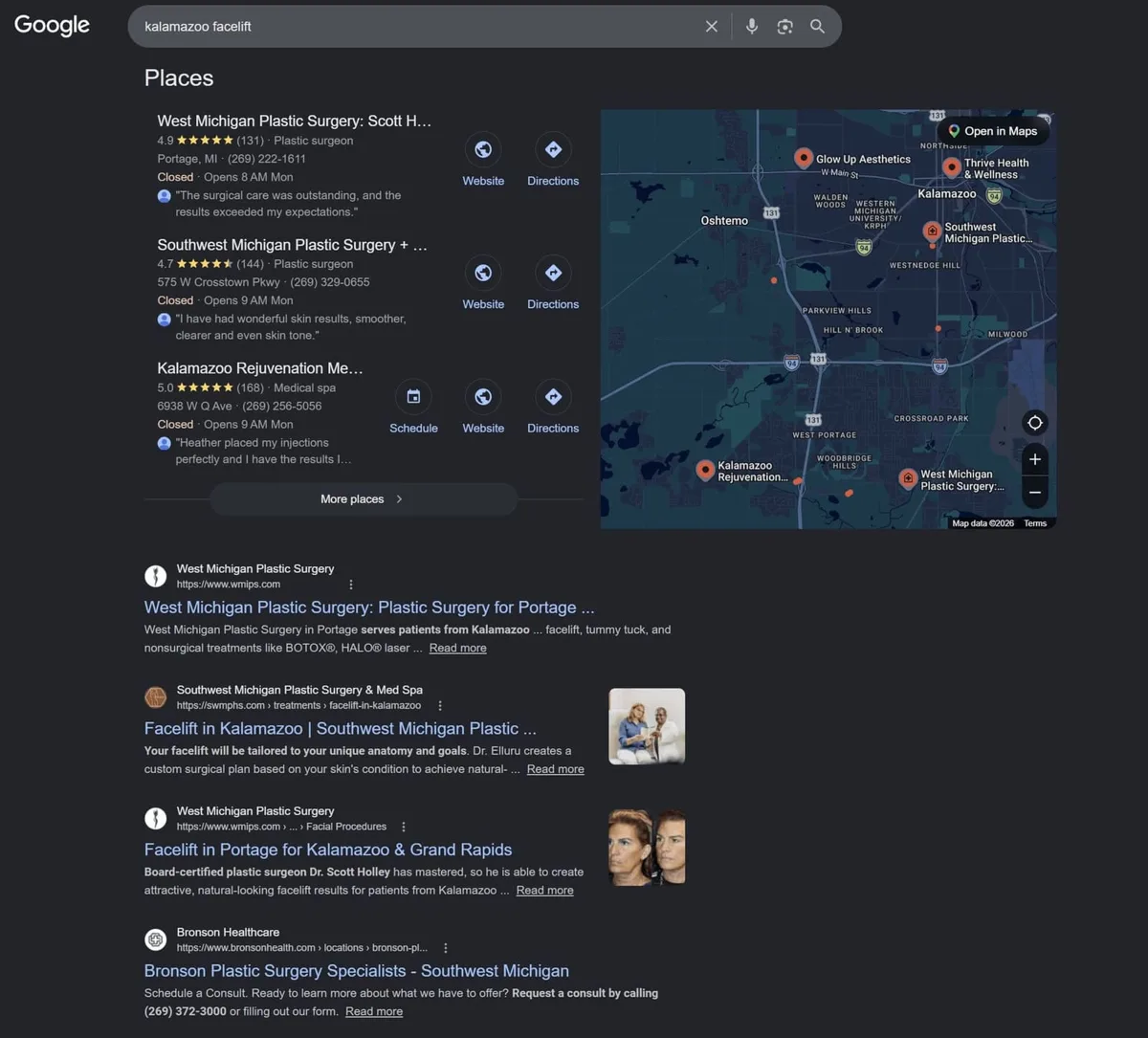1148x1038 pixels.
Task: Open map Terms link
Action: click(x=1035, y=523)
